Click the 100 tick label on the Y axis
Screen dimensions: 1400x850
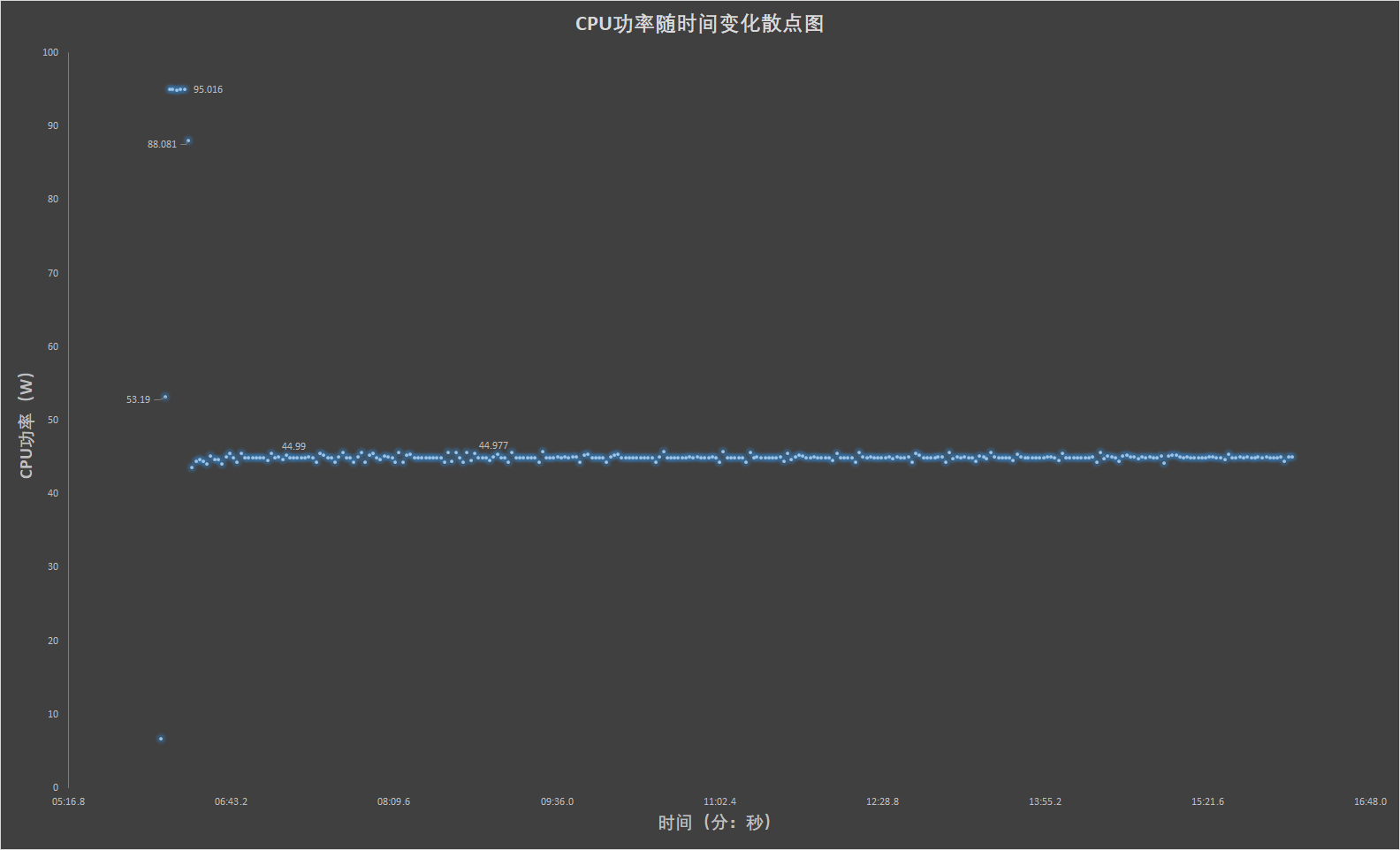[50, 53]
